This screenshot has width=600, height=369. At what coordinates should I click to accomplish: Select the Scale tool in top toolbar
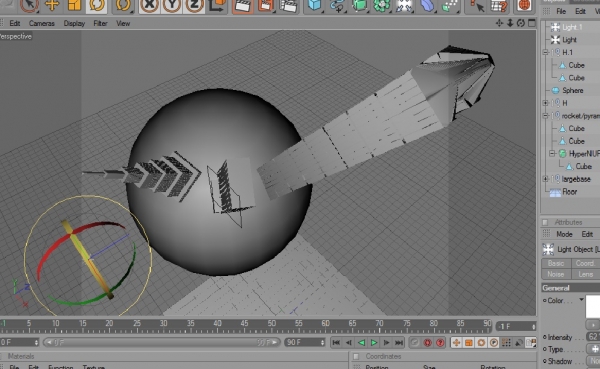(x=74, y=5)
